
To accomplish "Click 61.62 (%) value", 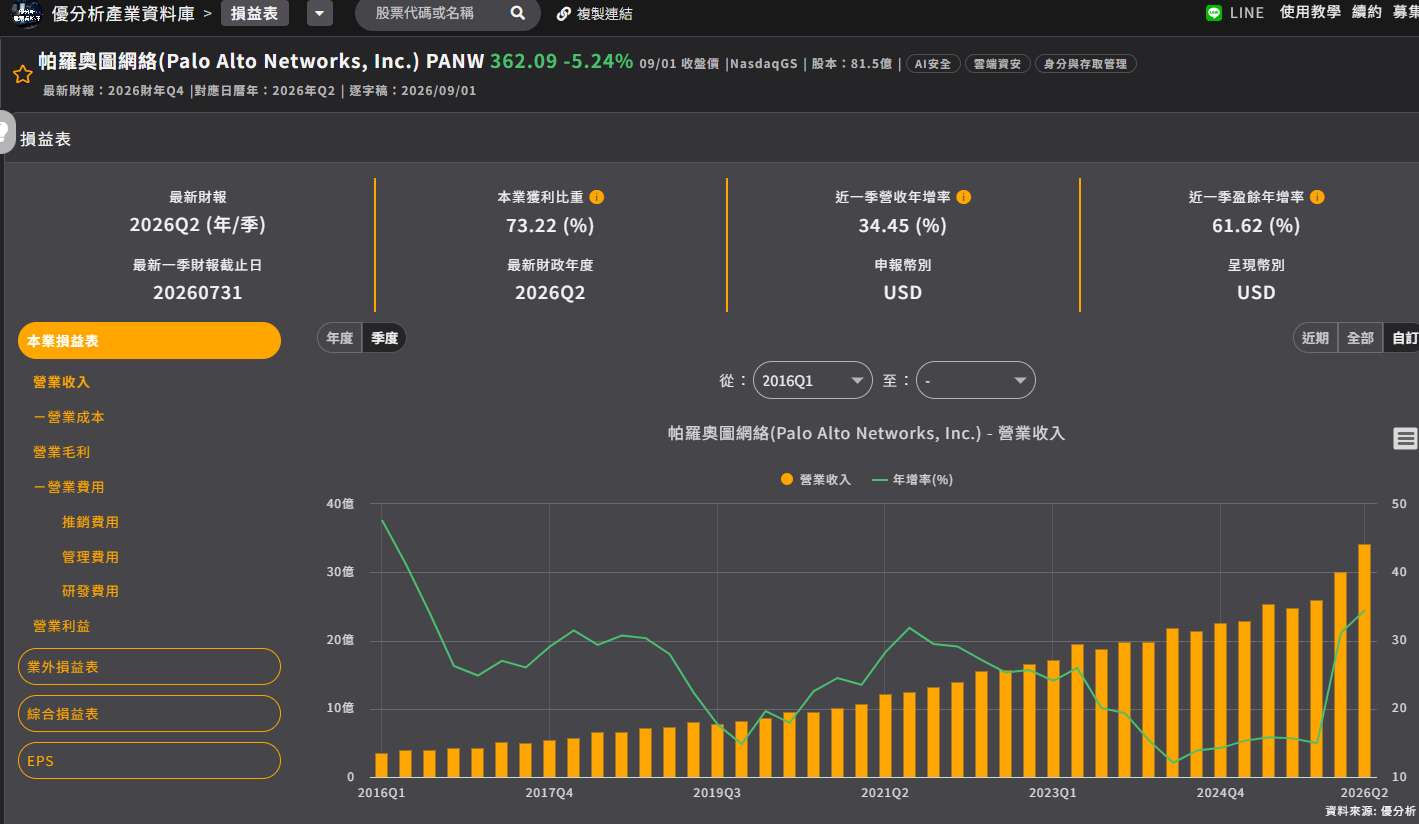I will point(1256,225).
